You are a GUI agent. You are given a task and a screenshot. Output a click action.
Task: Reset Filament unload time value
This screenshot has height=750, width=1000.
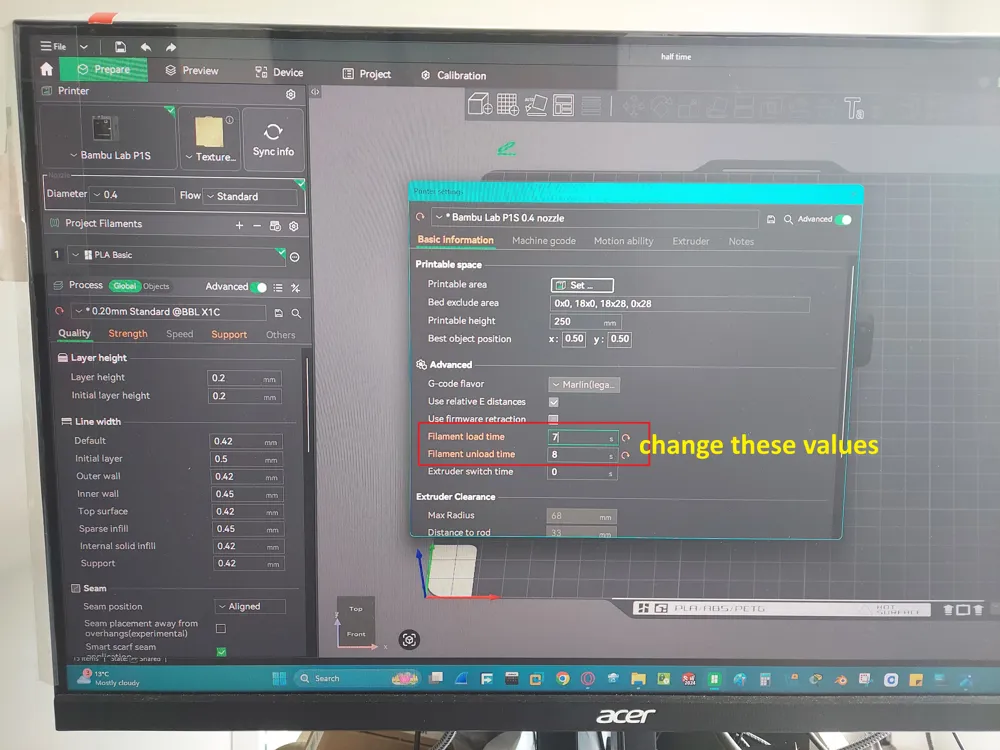[626, 455]
